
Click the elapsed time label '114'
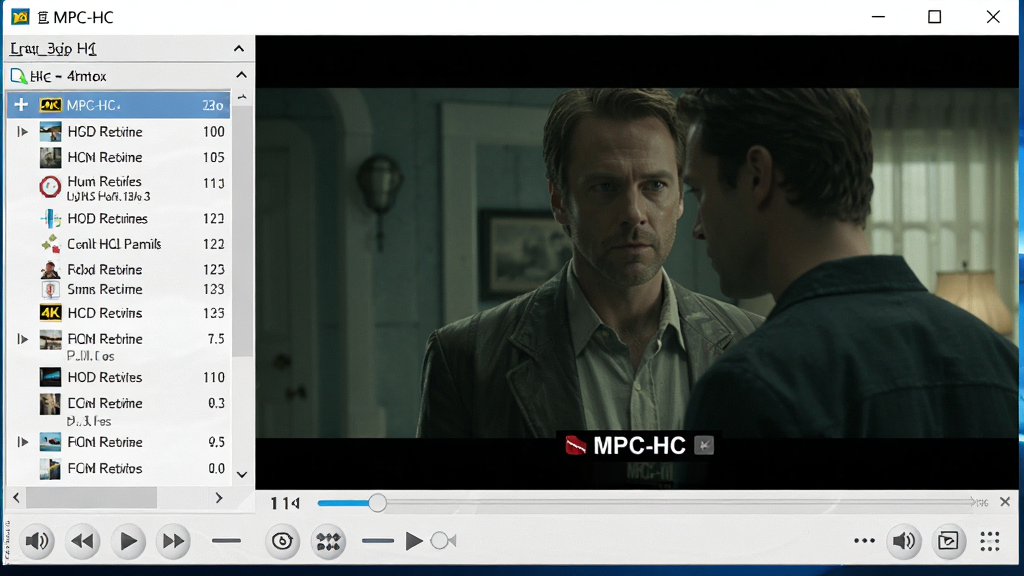[x=285, y=503]
